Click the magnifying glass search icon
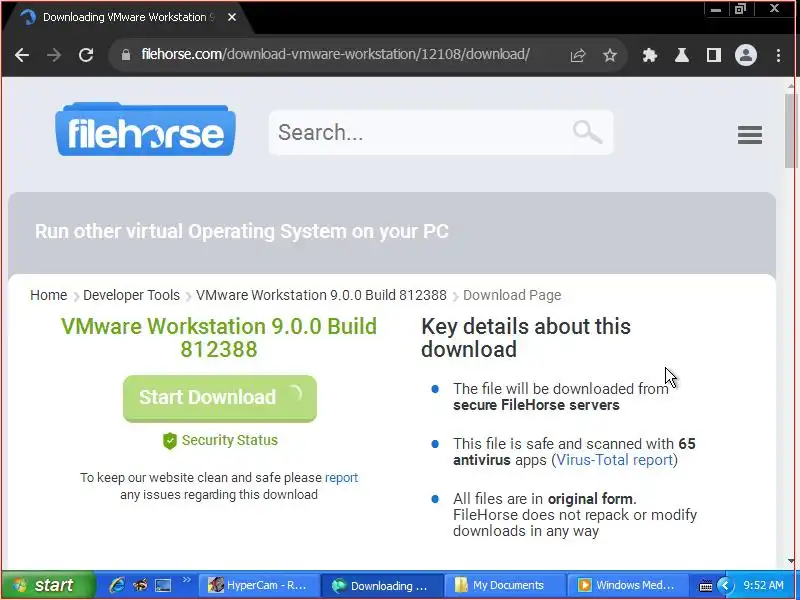Image resolution: width=800 pixels, height=600 pixels. tap(588, 133)
